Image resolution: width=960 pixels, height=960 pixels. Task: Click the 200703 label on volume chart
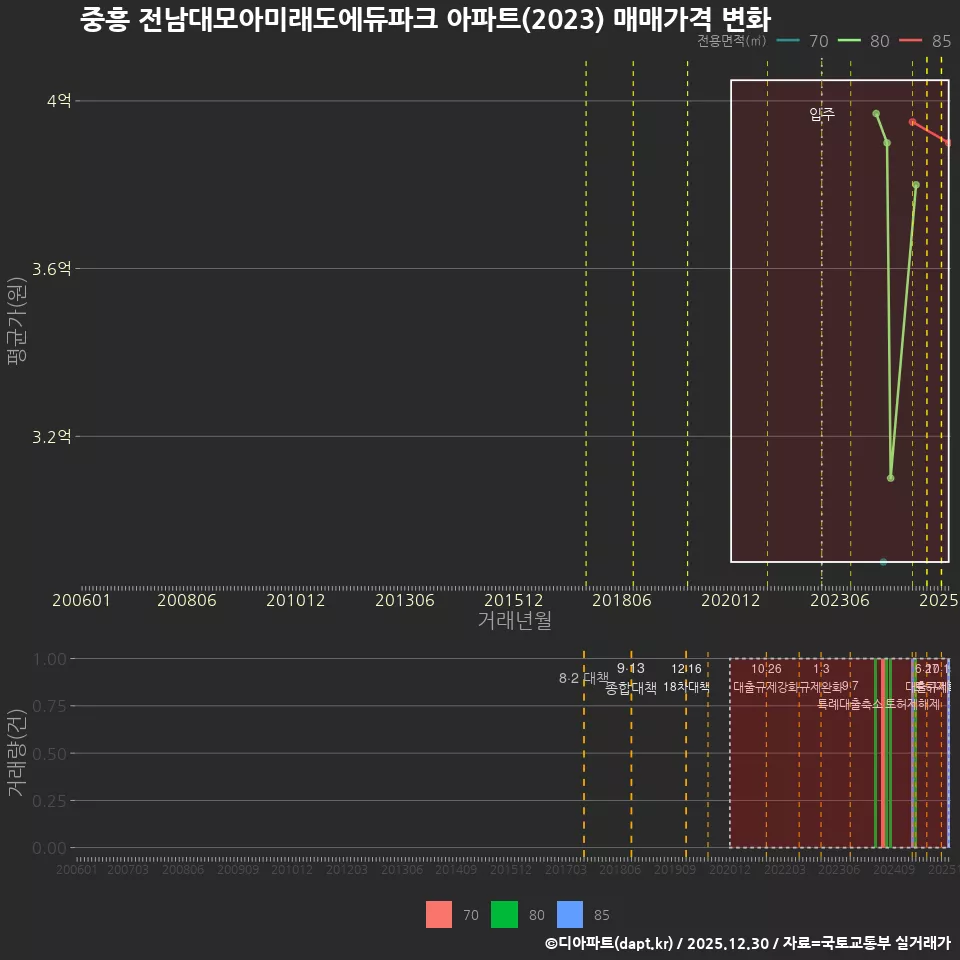128,869
